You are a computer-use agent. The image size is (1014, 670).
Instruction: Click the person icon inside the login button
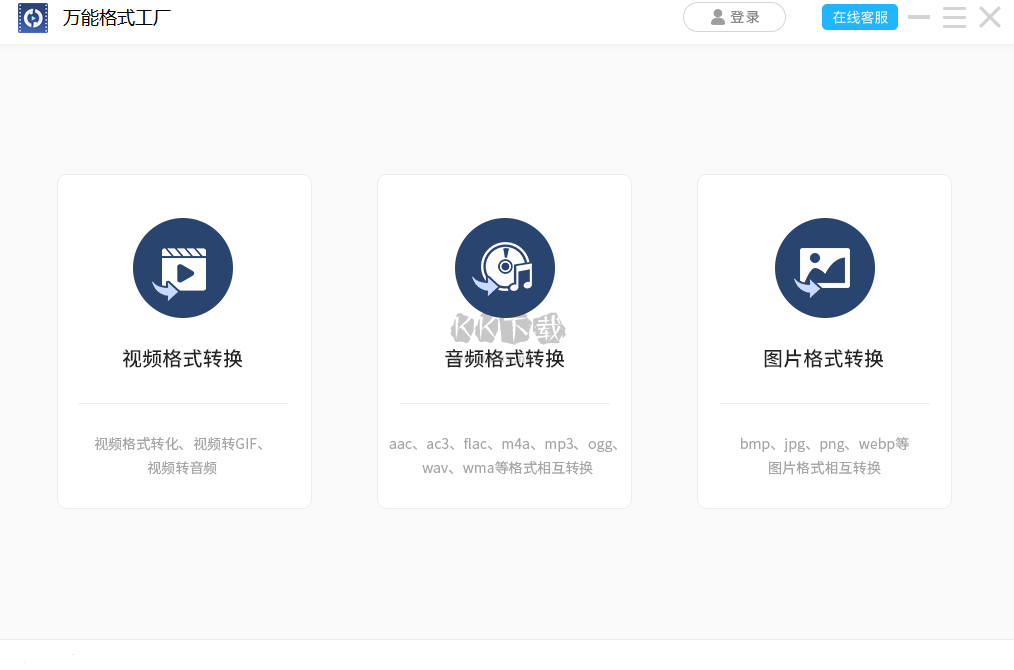[717, 17]
